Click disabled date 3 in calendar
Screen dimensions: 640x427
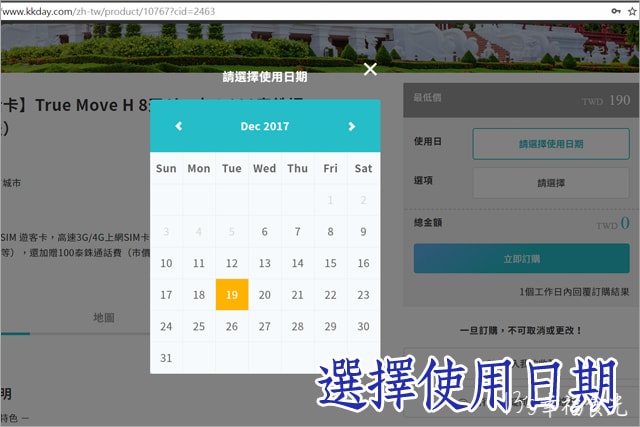click(x=166, y=232)
